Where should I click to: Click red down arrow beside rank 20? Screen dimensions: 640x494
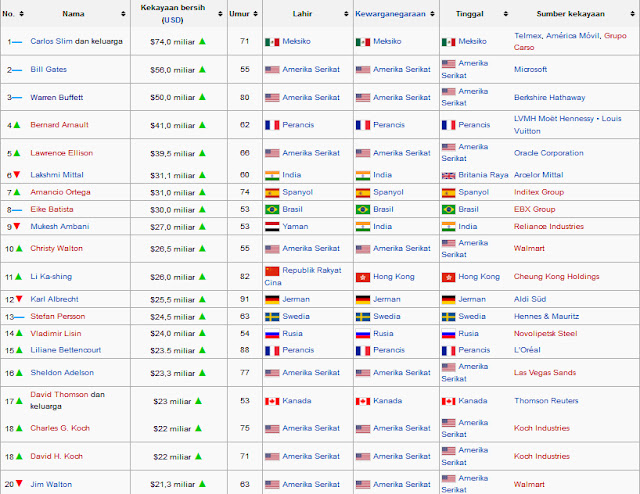coord(19,484)
